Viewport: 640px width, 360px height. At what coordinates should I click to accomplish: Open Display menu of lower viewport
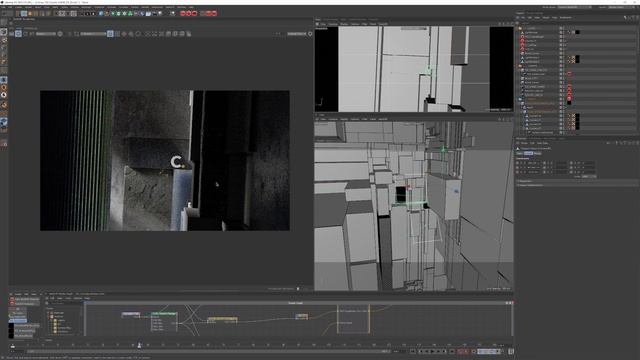coord(344,119)
